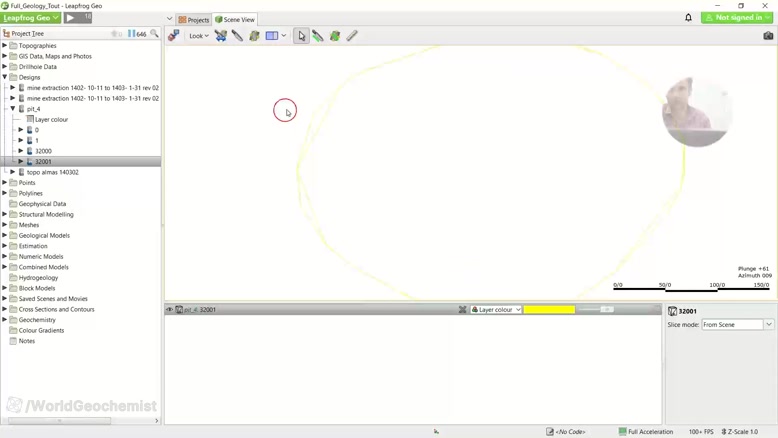The height and width of the screenshot is (438, 778).
Task: Expand the Geological Models folder
Action: click(x=5, y=235)
